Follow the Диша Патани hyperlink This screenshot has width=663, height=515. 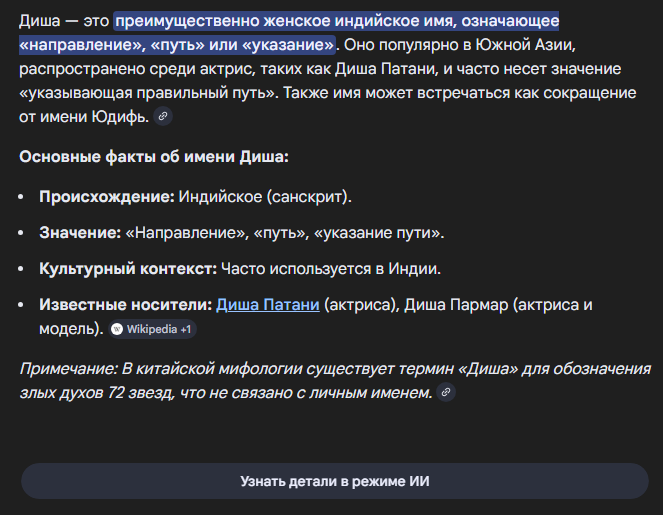click(268, 305)
